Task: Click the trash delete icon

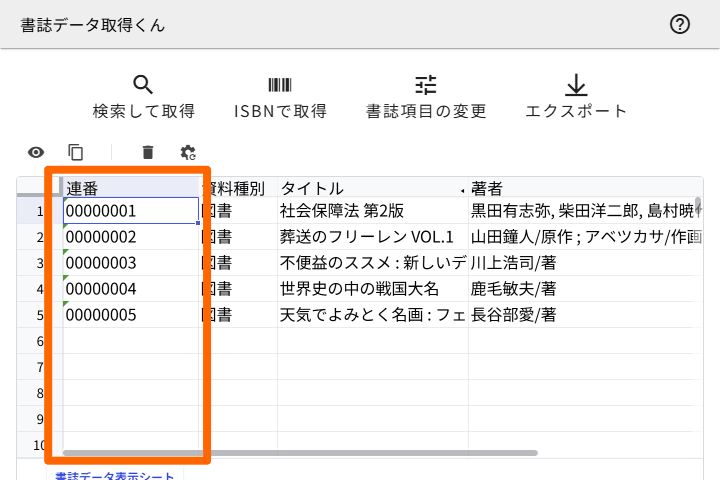Action: 148,152
